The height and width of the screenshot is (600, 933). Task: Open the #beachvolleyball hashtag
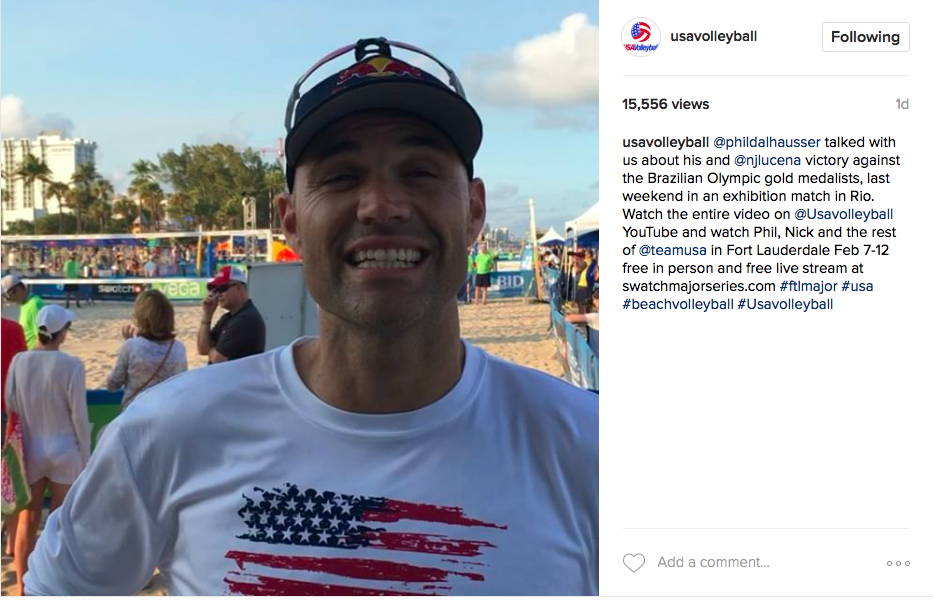(678, 304)
